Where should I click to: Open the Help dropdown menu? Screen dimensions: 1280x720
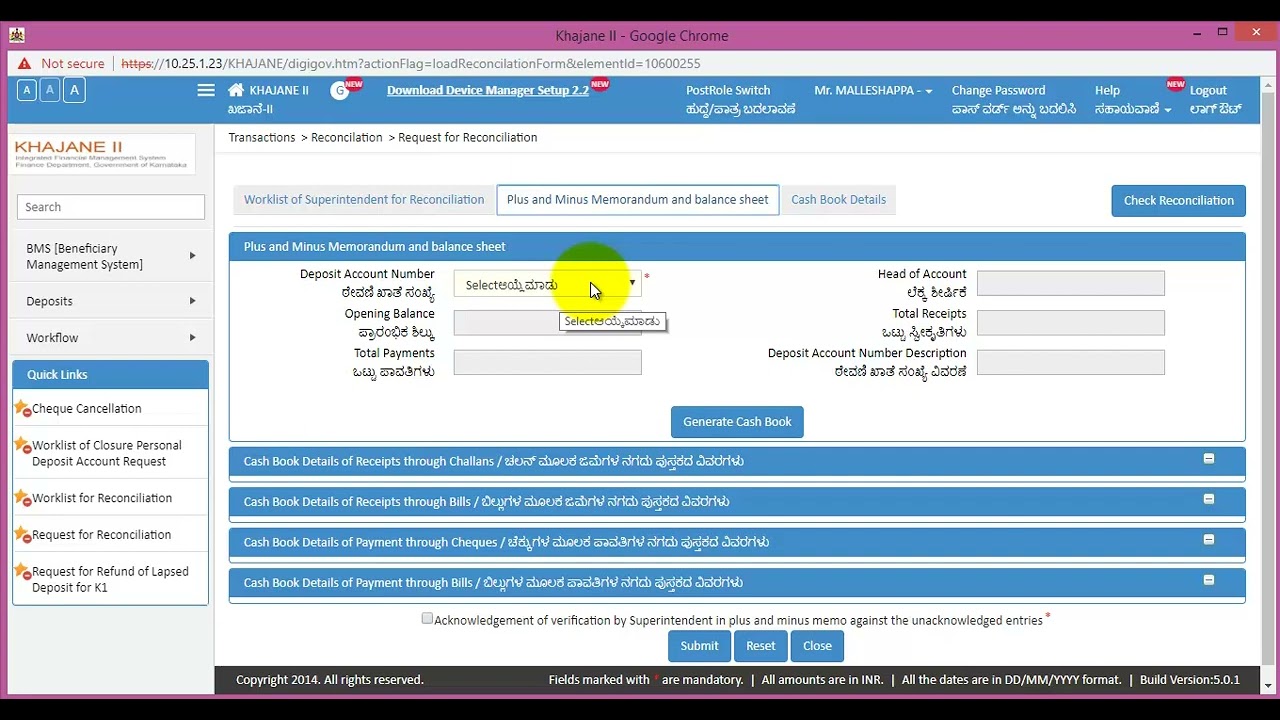(x=1132, y=100)
